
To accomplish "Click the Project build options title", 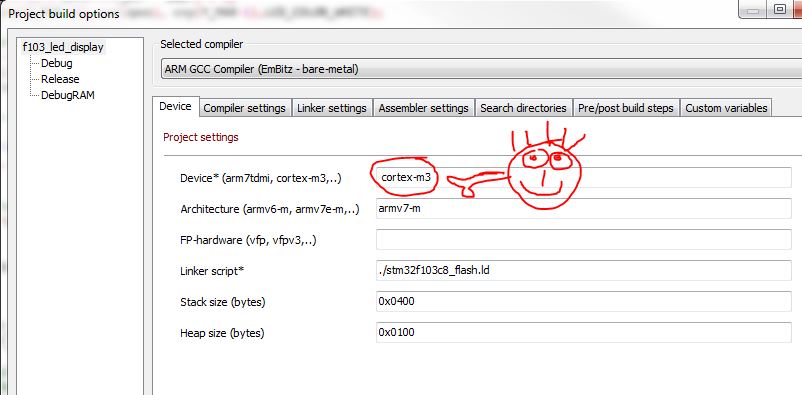I will click(63, 14).
